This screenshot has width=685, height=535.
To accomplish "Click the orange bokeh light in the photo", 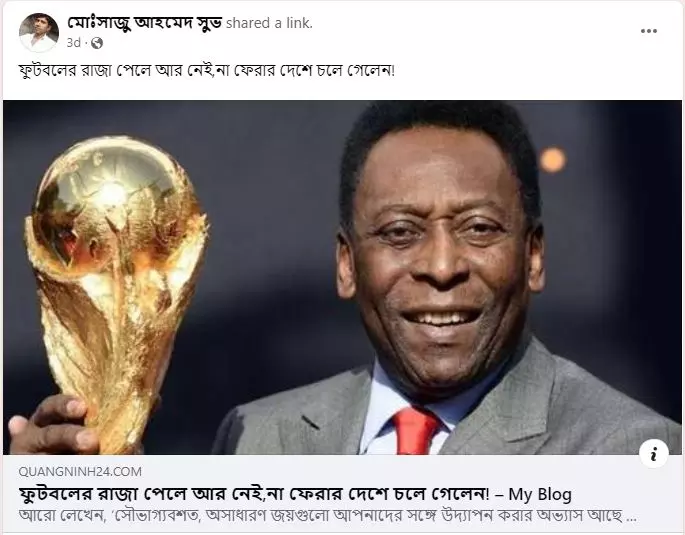I will pyautogui.click(x=553, y=159).
